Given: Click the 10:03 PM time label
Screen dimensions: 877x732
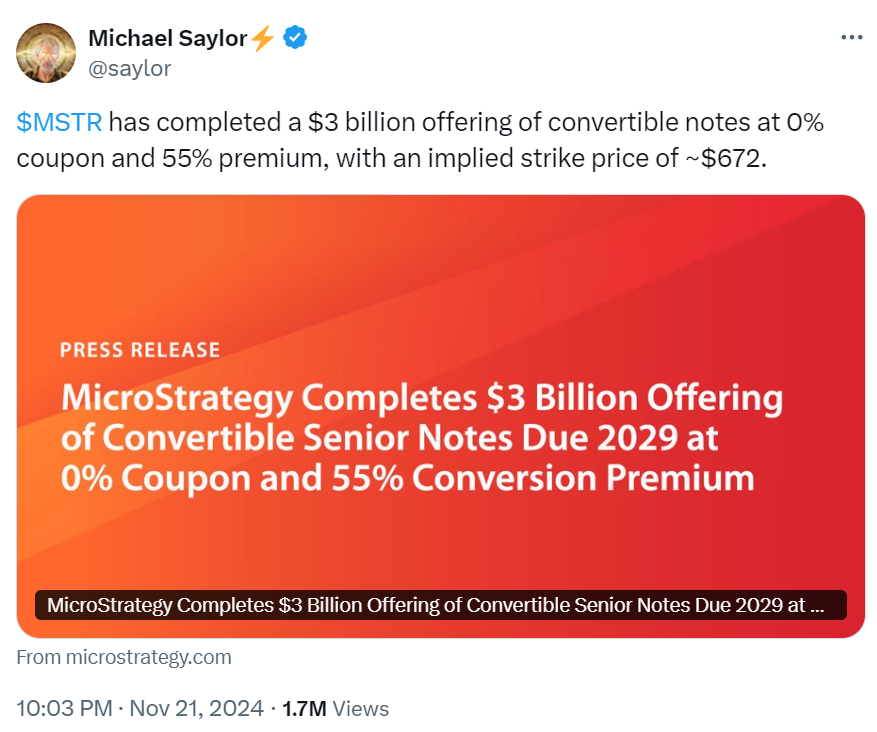Looking at the screenshot, I should (x=64, y=708).
